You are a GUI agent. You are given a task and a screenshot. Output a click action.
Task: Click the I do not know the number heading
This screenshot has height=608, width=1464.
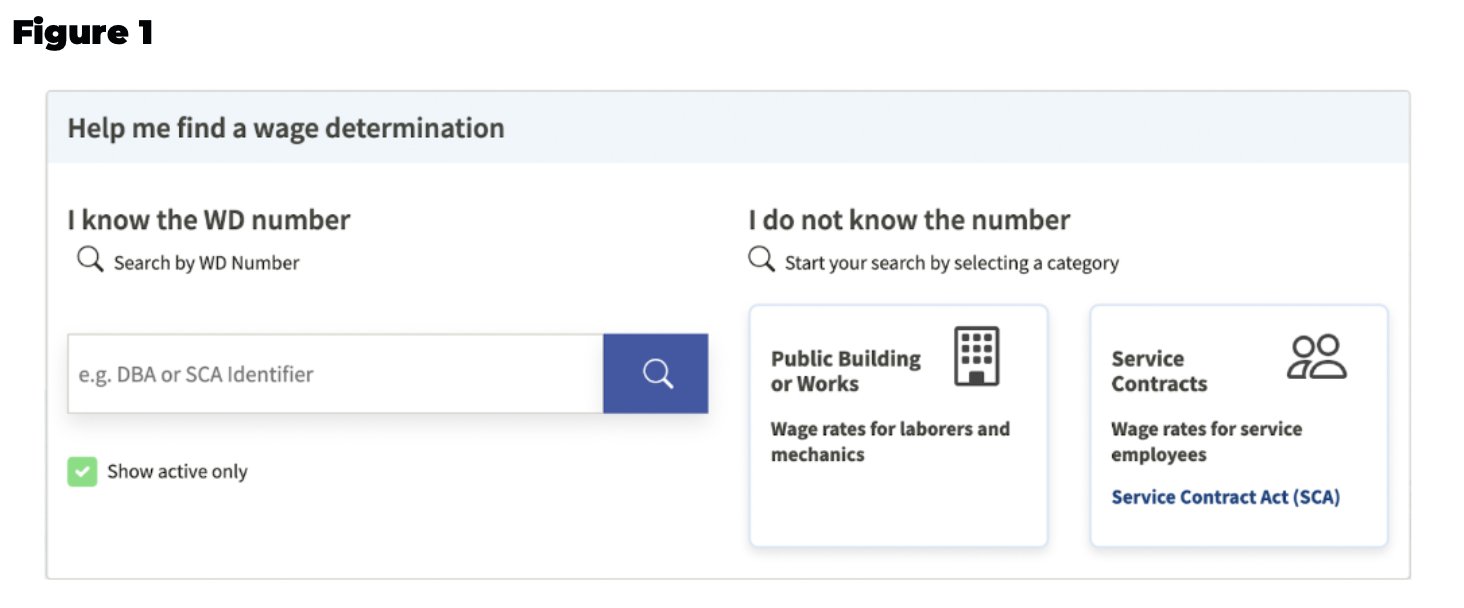[909, 220]
